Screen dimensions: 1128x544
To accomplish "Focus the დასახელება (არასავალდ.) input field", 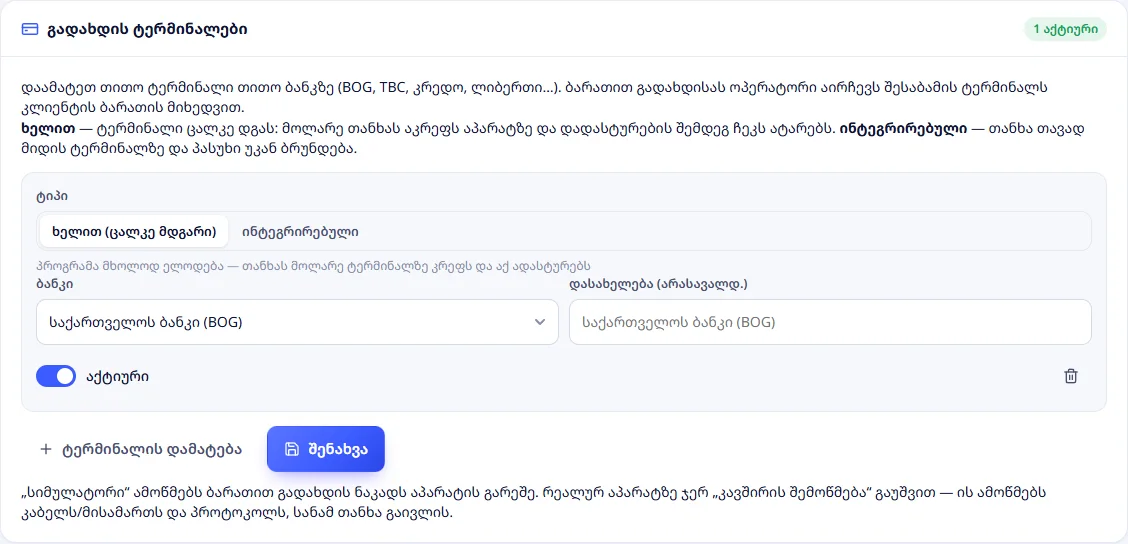I will [x=830, y=322].
